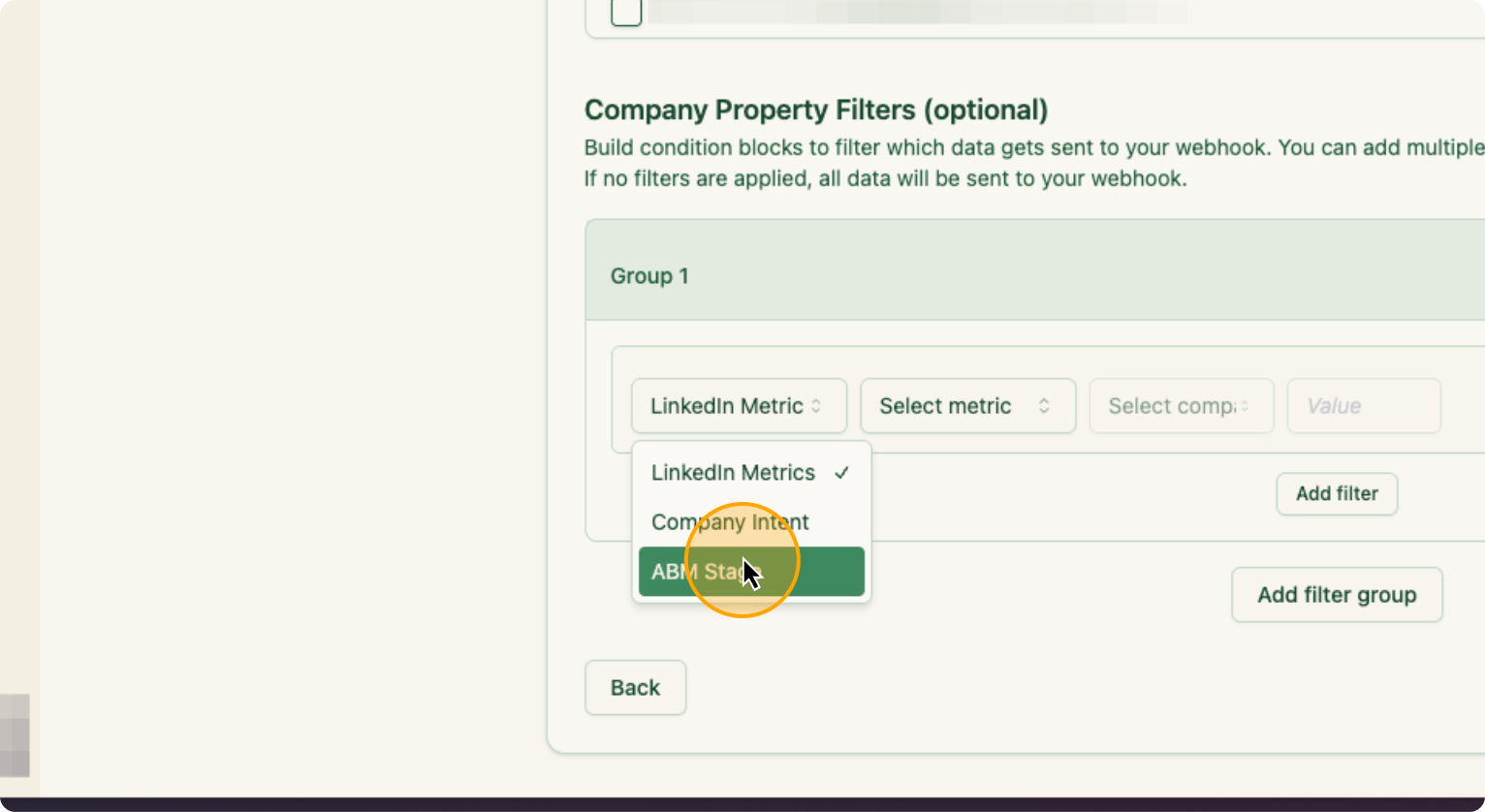The image size is (1485, 812).
Task: Click the Add filter button
Action: click(1337, 494)
